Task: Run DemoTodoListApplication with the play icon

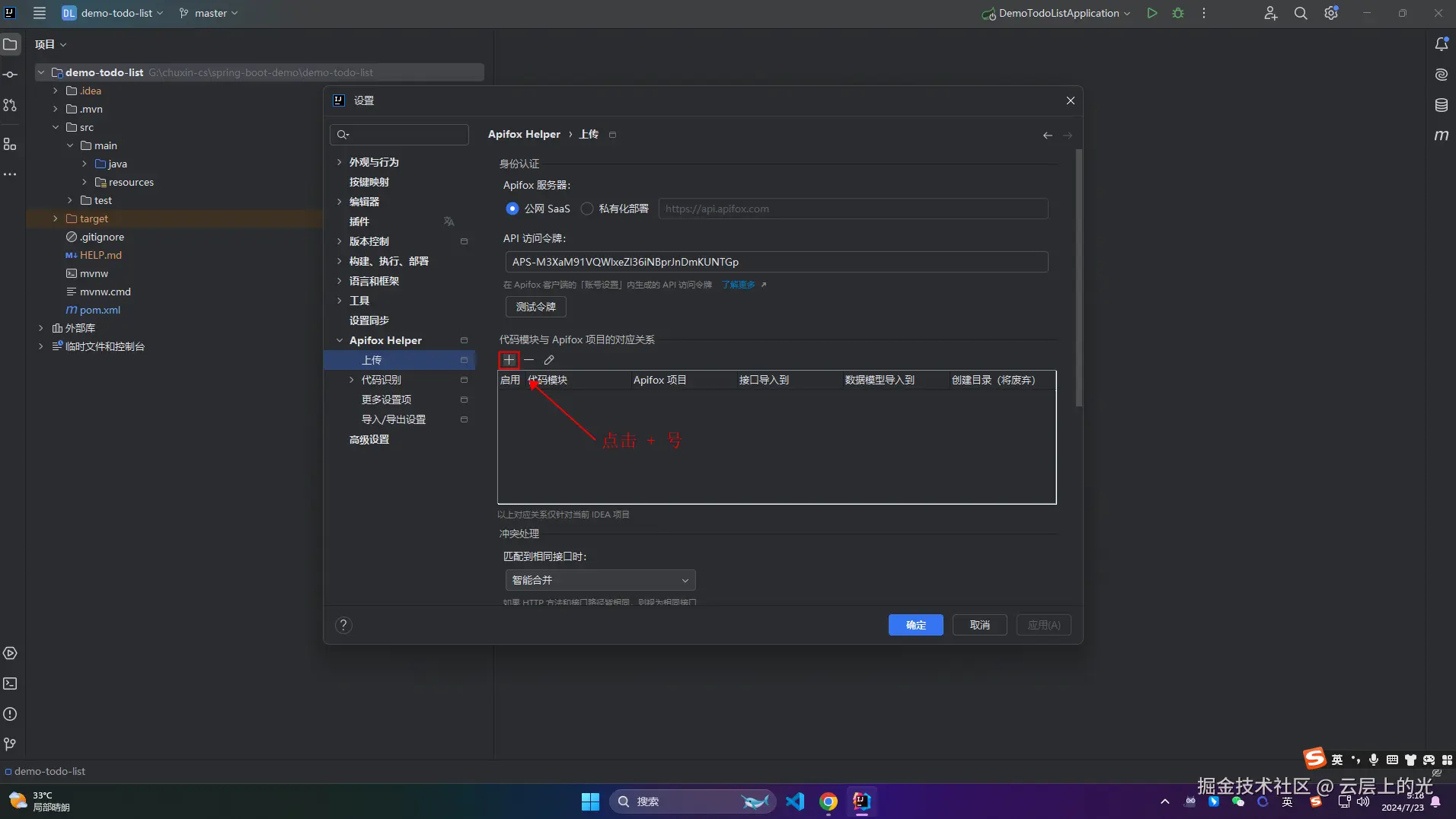Action: point(1152,13)
